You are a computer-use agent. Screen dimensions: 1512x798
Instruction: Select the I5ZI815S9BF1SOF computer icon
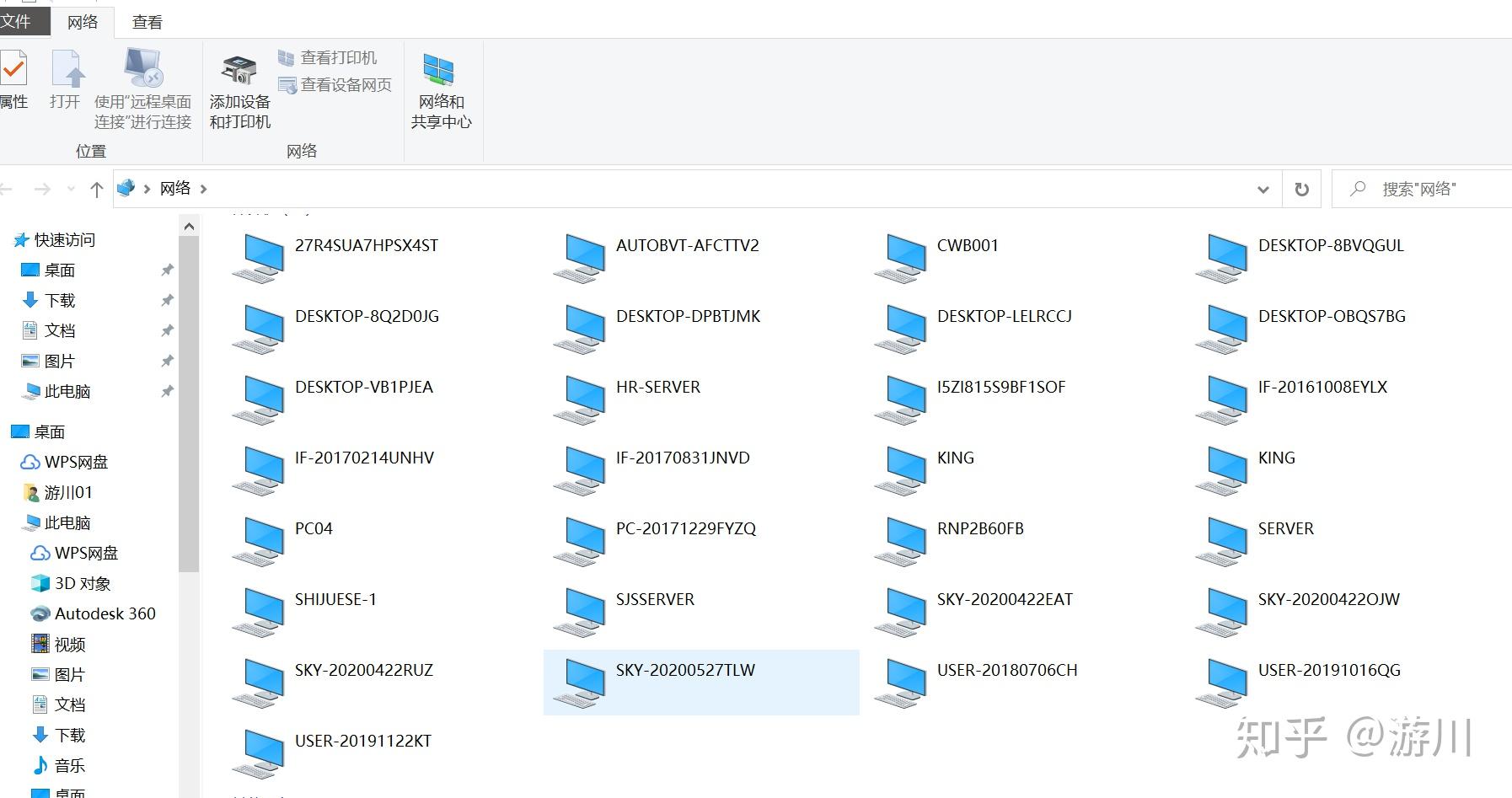[x=901, y=399]
